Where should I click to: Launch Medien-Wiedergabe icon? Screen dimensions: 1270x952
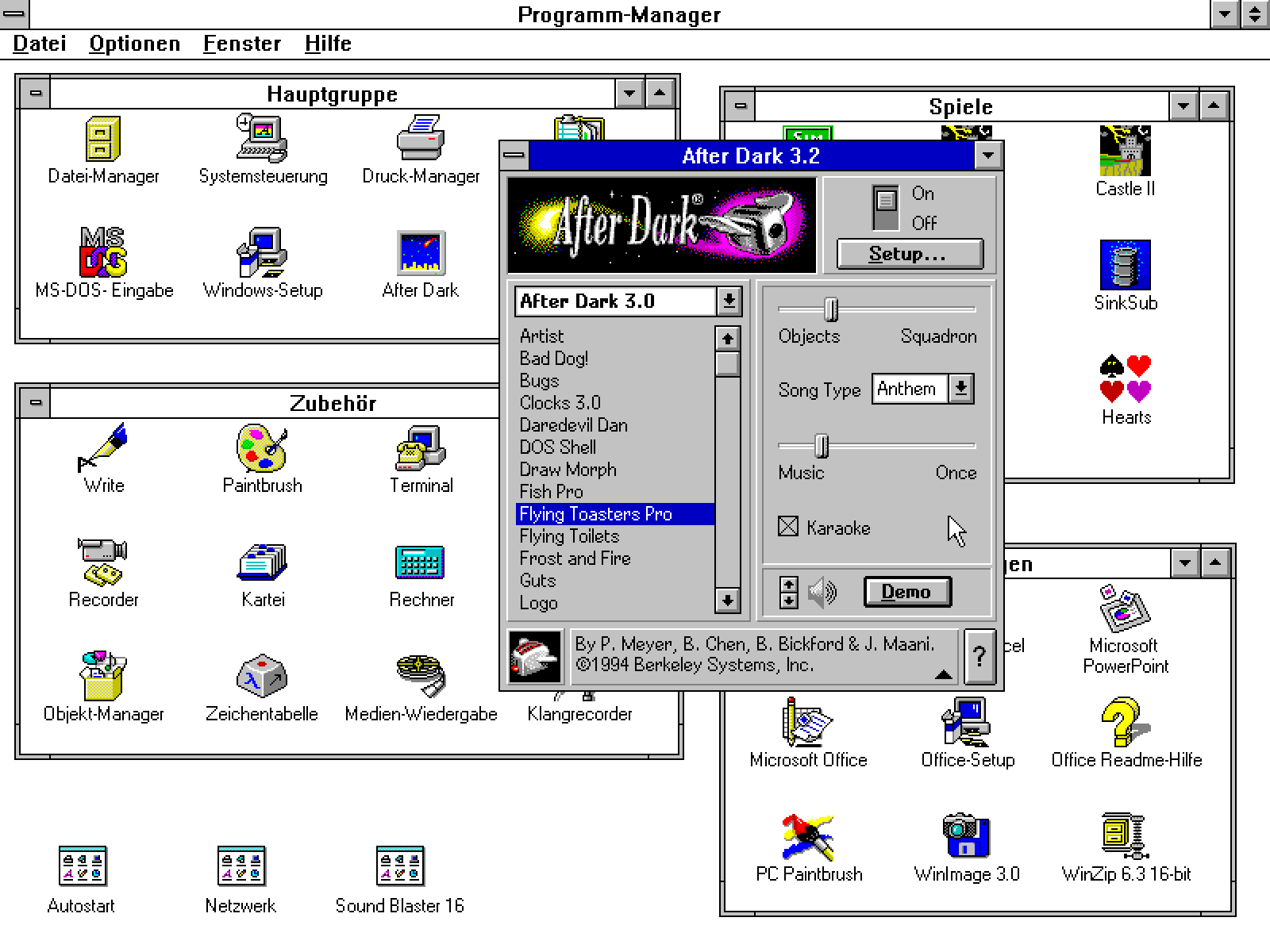[421, 676]
